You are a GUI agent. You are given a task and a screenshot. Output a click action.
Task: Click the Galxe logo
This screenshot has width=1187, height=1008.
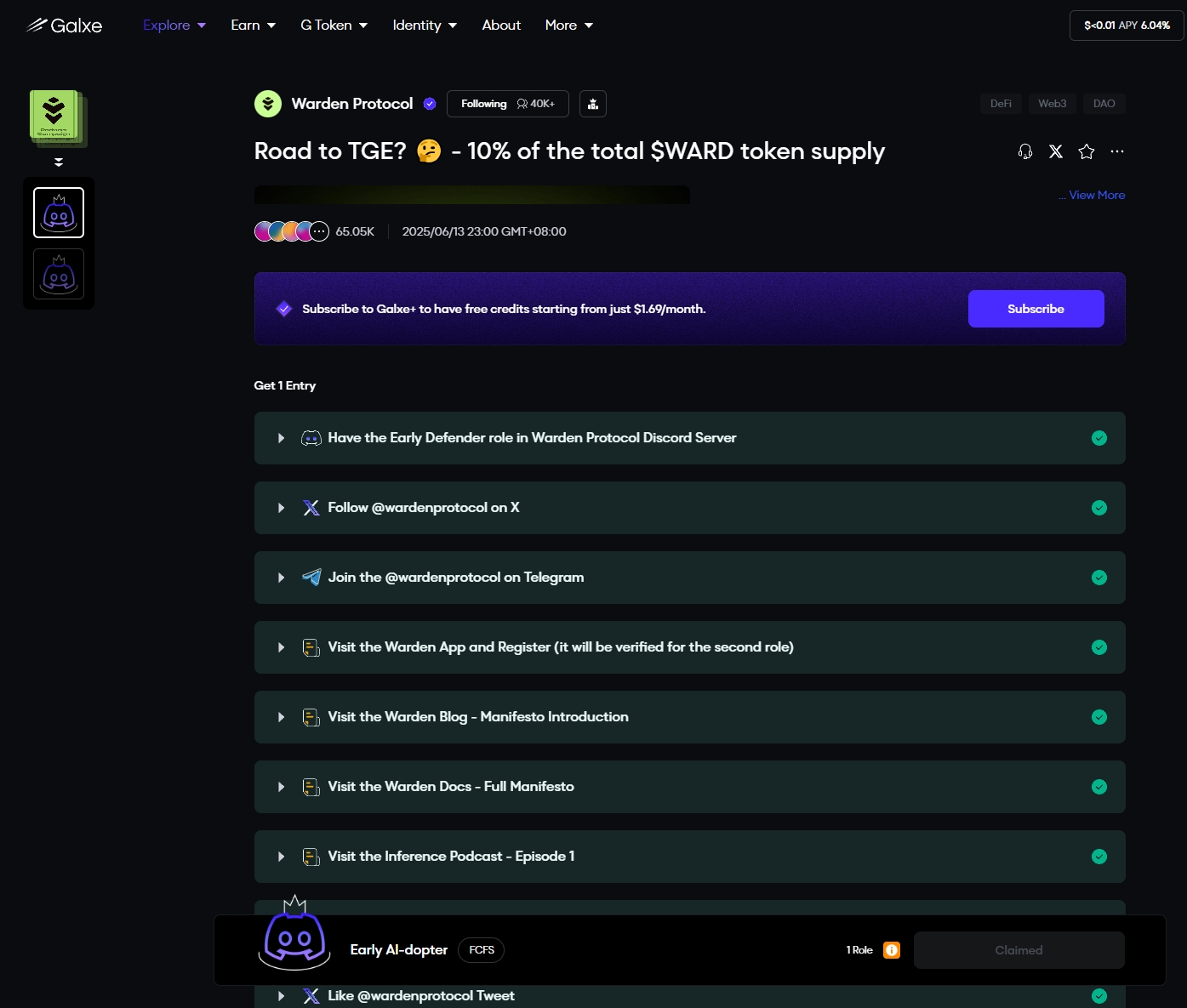[64, 26]
